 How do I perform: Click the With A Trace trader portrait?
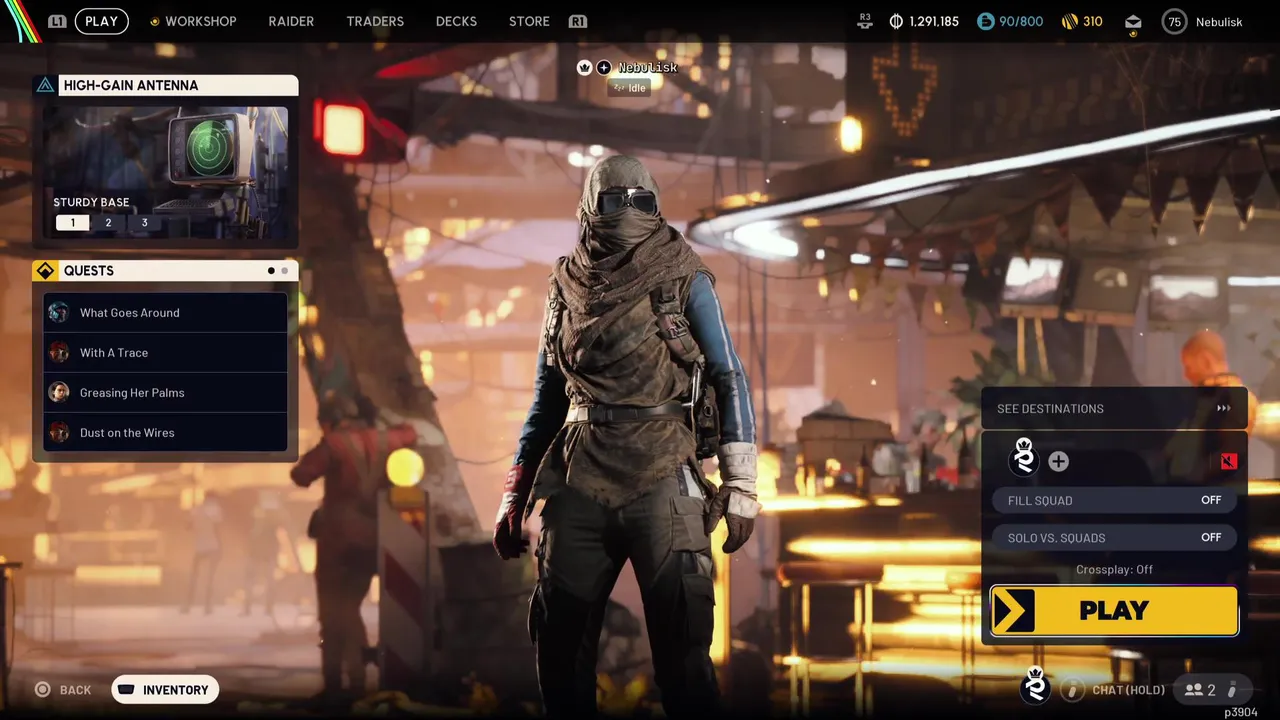59,352
